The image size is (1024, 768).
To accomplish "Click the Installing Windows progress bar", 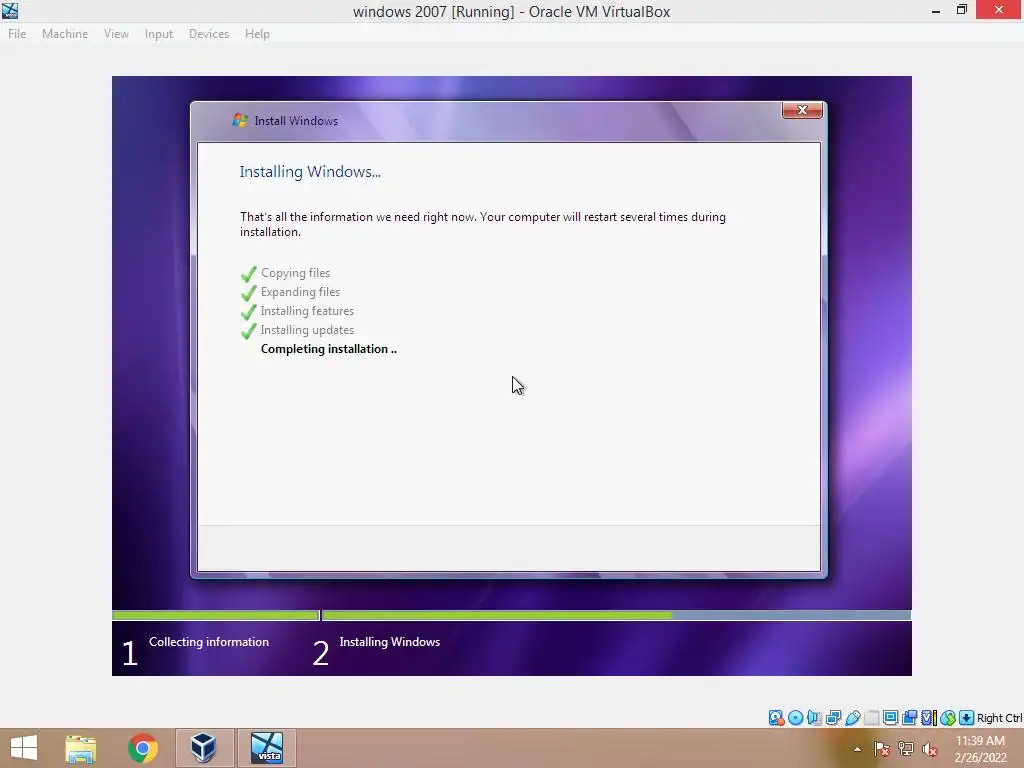I will (616, 615).
